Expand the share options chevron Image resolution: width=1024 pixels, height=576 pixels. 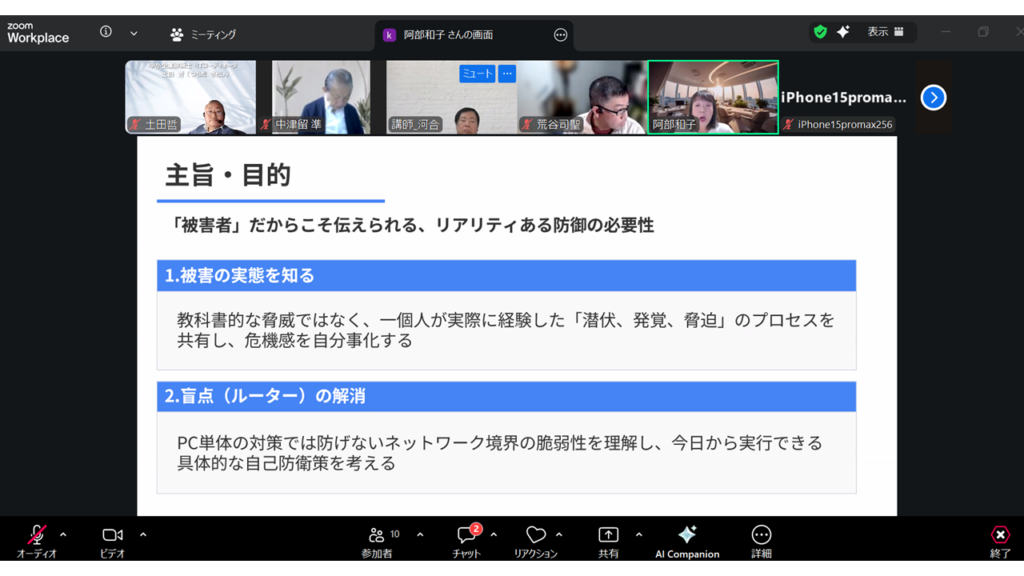pyautogui.click(x=639, y=534)
